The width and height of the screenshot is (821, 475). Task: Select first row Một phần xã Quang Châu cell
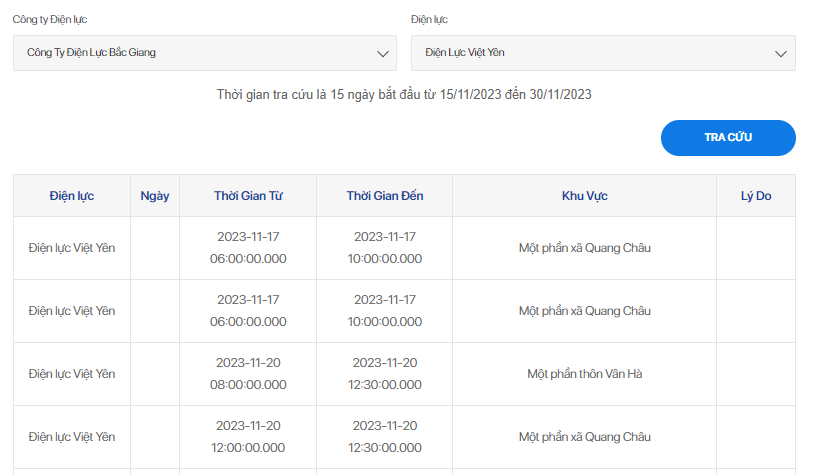pyautogui.click(x=585, y=248)
